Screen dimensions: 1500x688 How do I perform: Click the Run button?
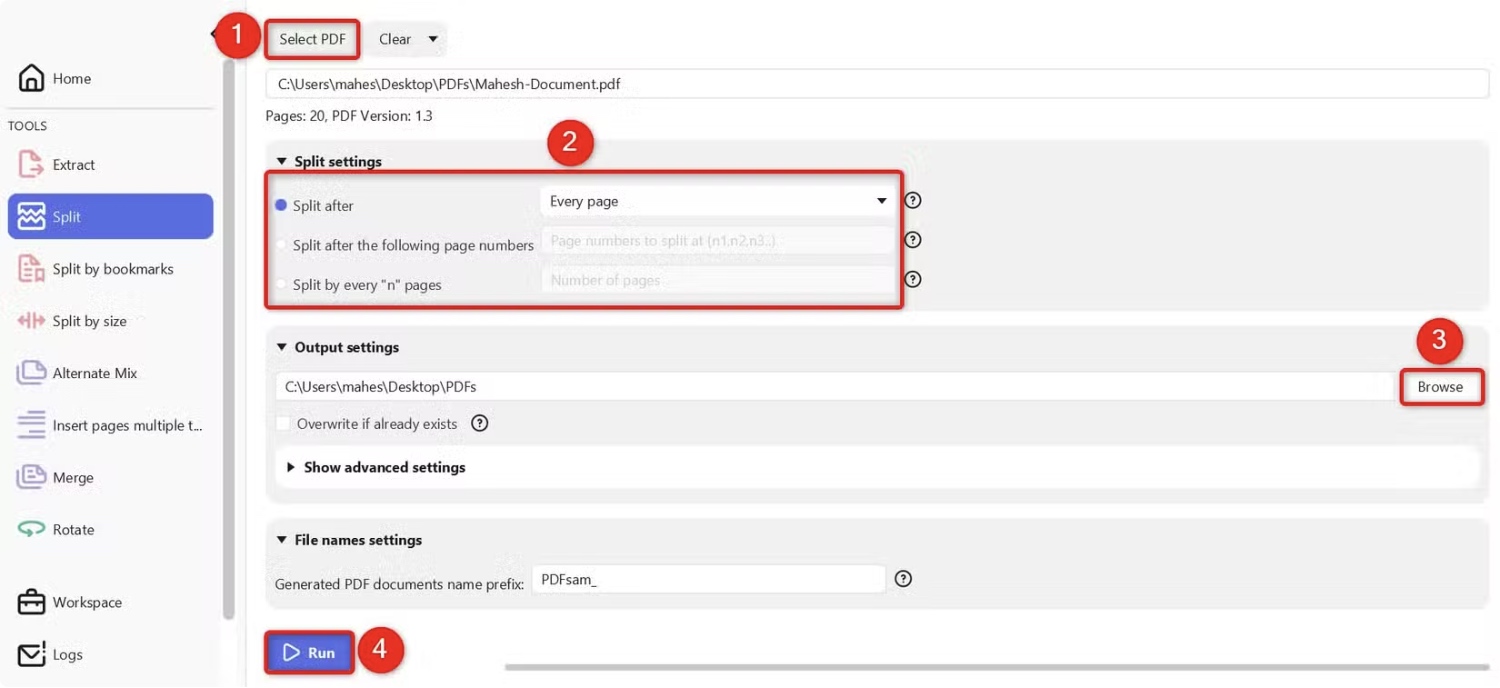click(x=309, y=652)
